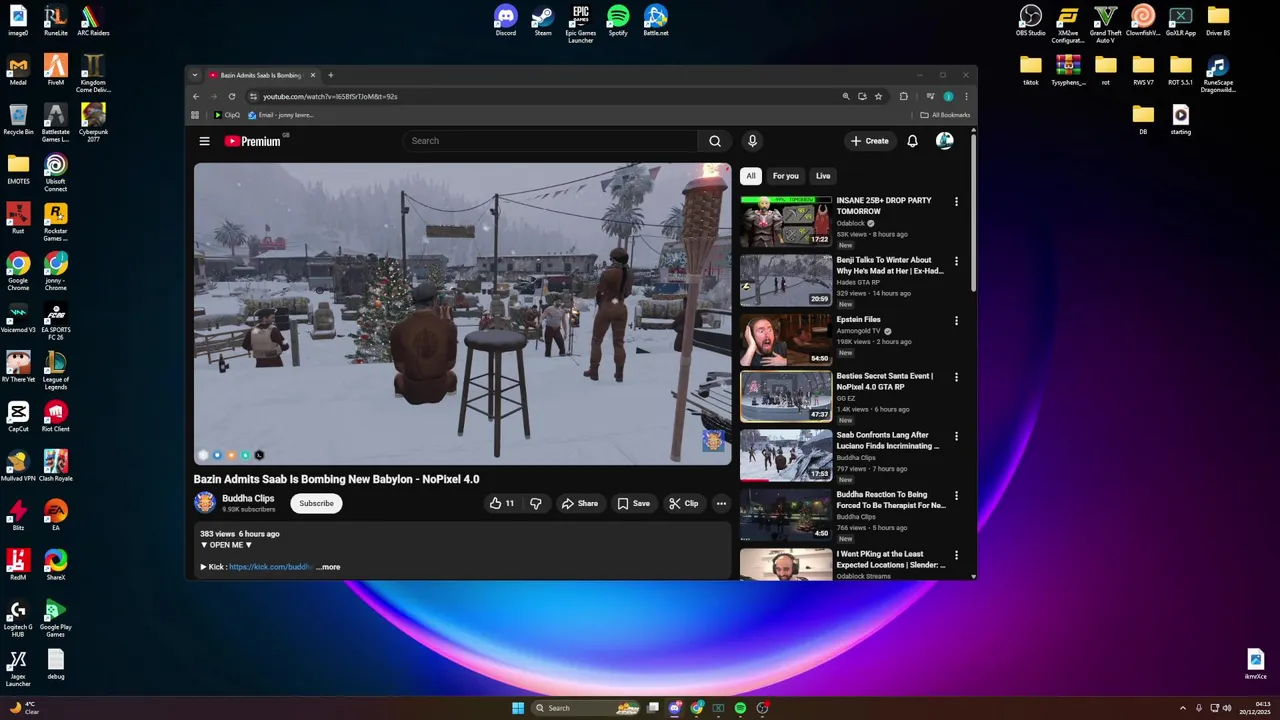The image size is (1280, 720).
Task: Go back in Chrome browser
Action: [196, 96]
